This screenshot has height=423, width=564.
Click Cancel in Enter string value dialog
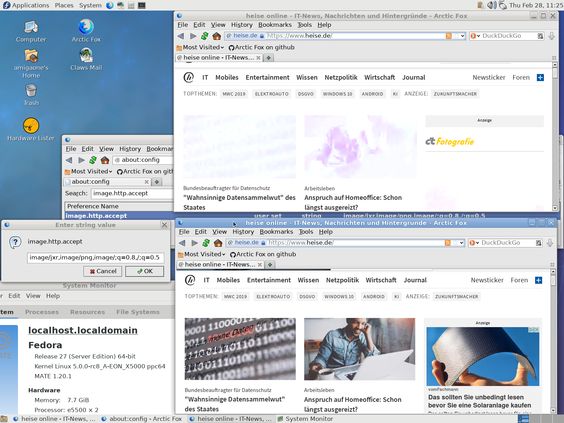[103, 271]
